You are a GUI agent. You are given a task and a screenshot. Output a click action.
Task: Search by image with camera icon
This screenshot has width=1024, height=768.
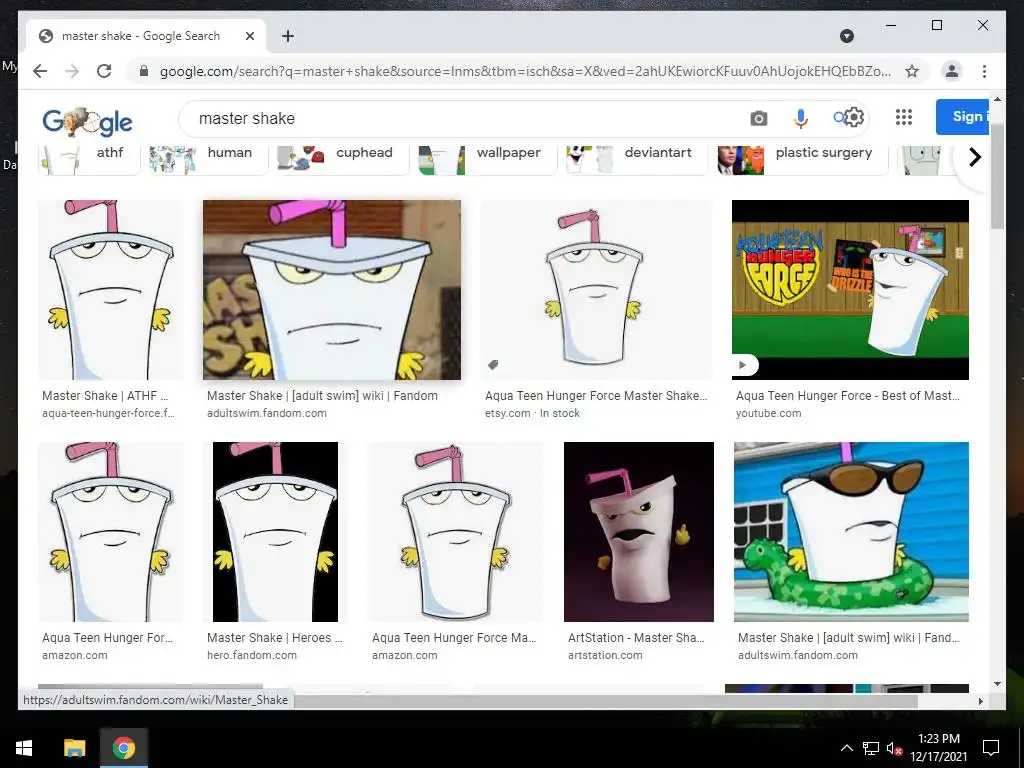tap(758, 118)
